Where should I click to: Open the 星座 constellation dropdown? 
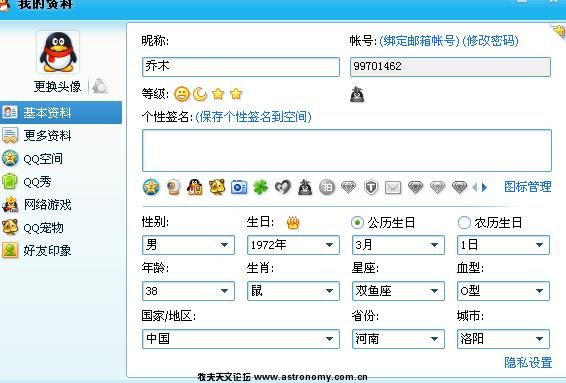click(398, 291)
